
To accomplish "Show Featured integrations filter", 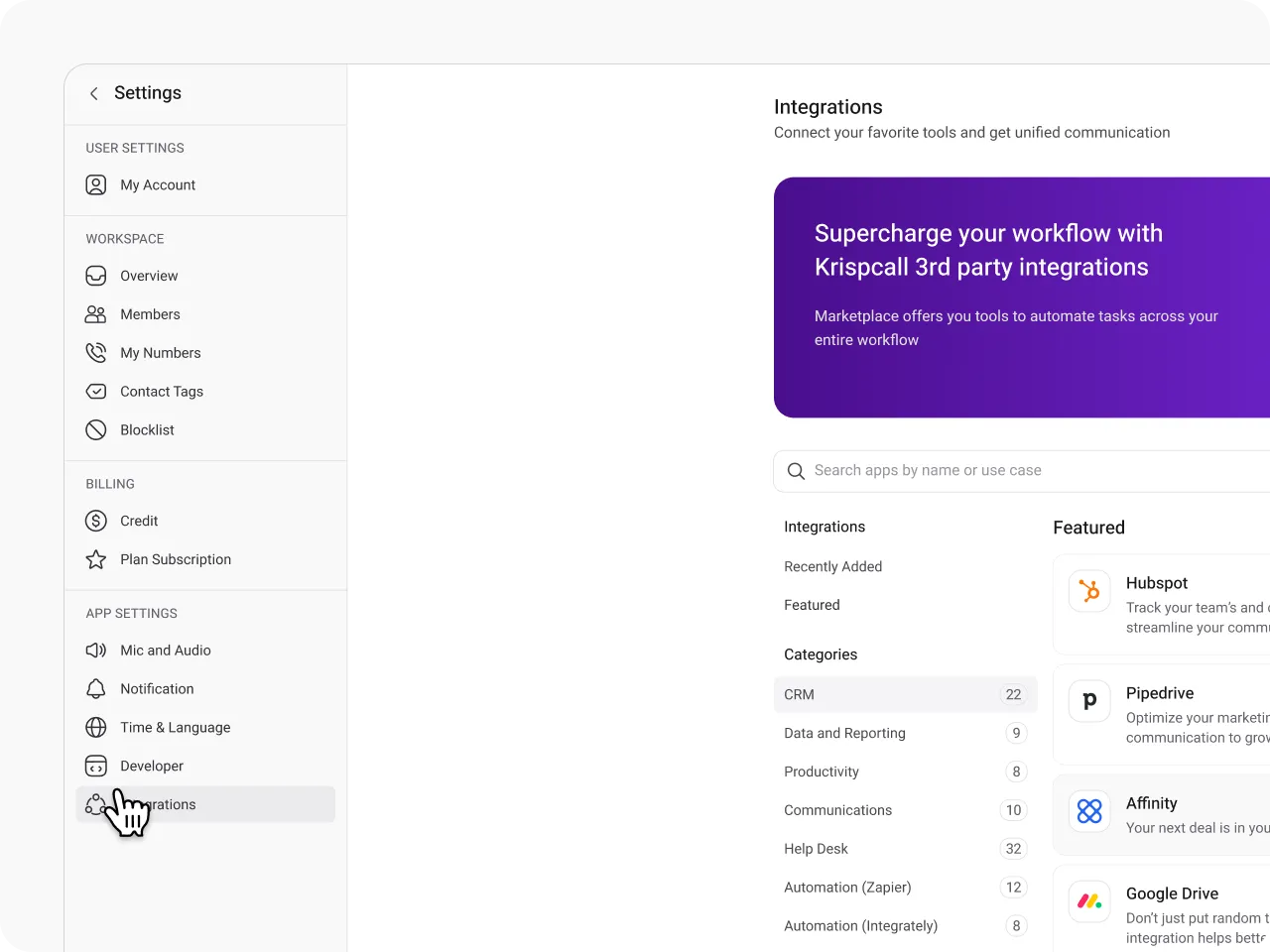I will coord(812,605).
